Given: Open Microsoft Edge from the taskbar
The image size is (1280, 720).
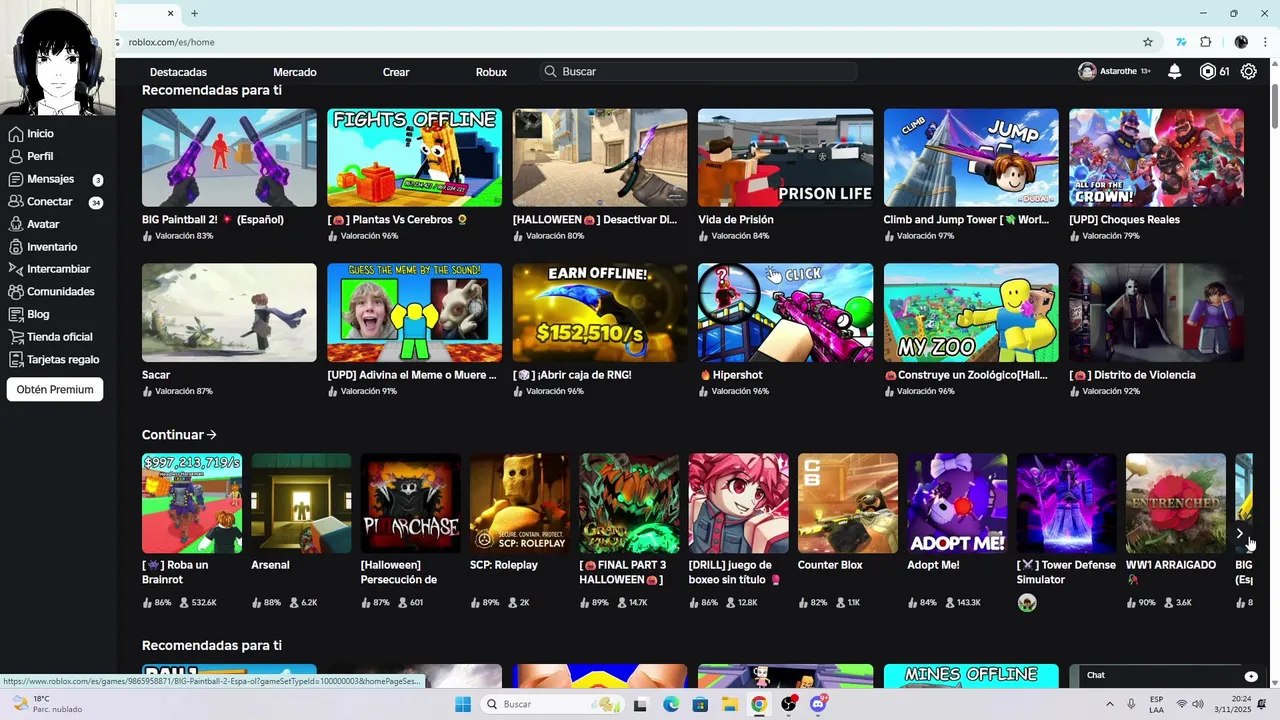Looking at the screenshot, I should (x=671, y=704).
